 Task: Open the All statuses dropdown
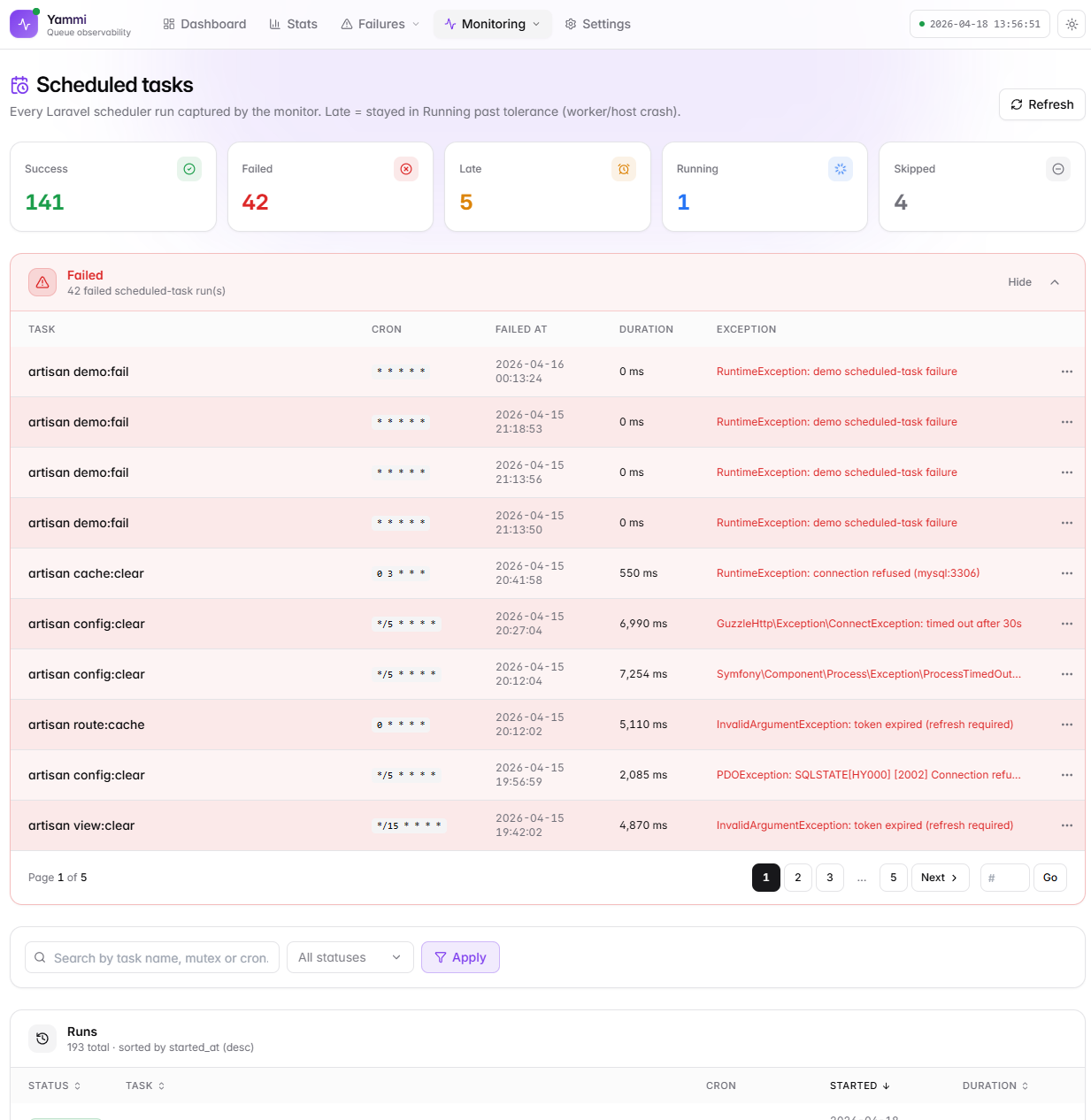point(350,957)
